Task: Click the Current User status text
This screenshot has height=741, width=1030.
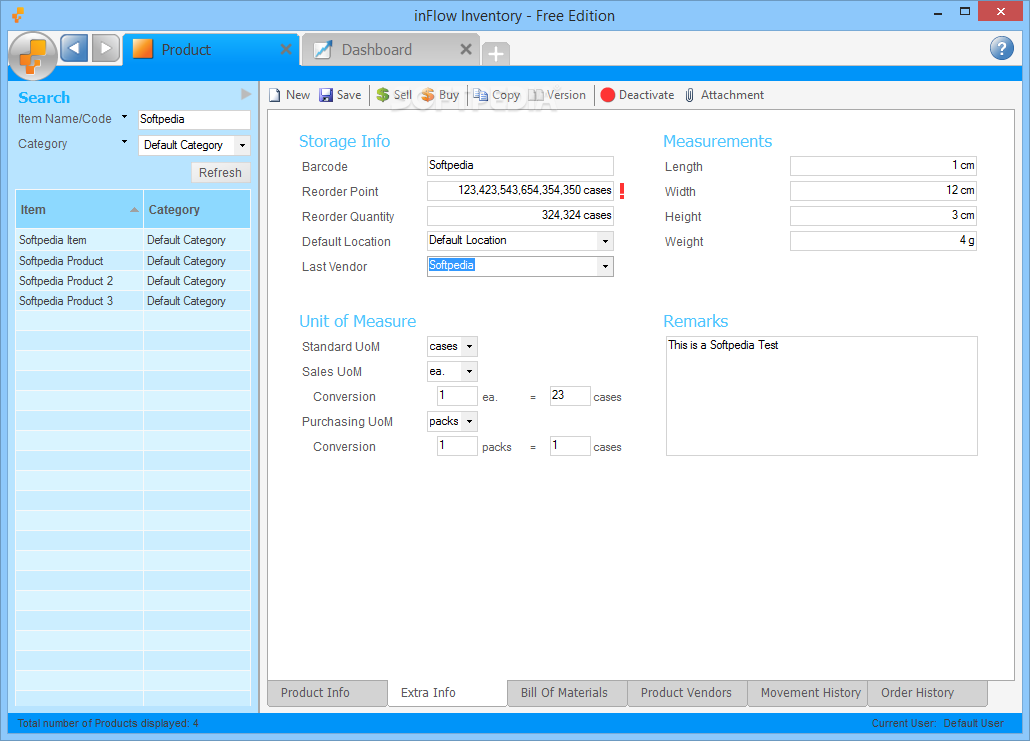Action: (x=937, y=723)
